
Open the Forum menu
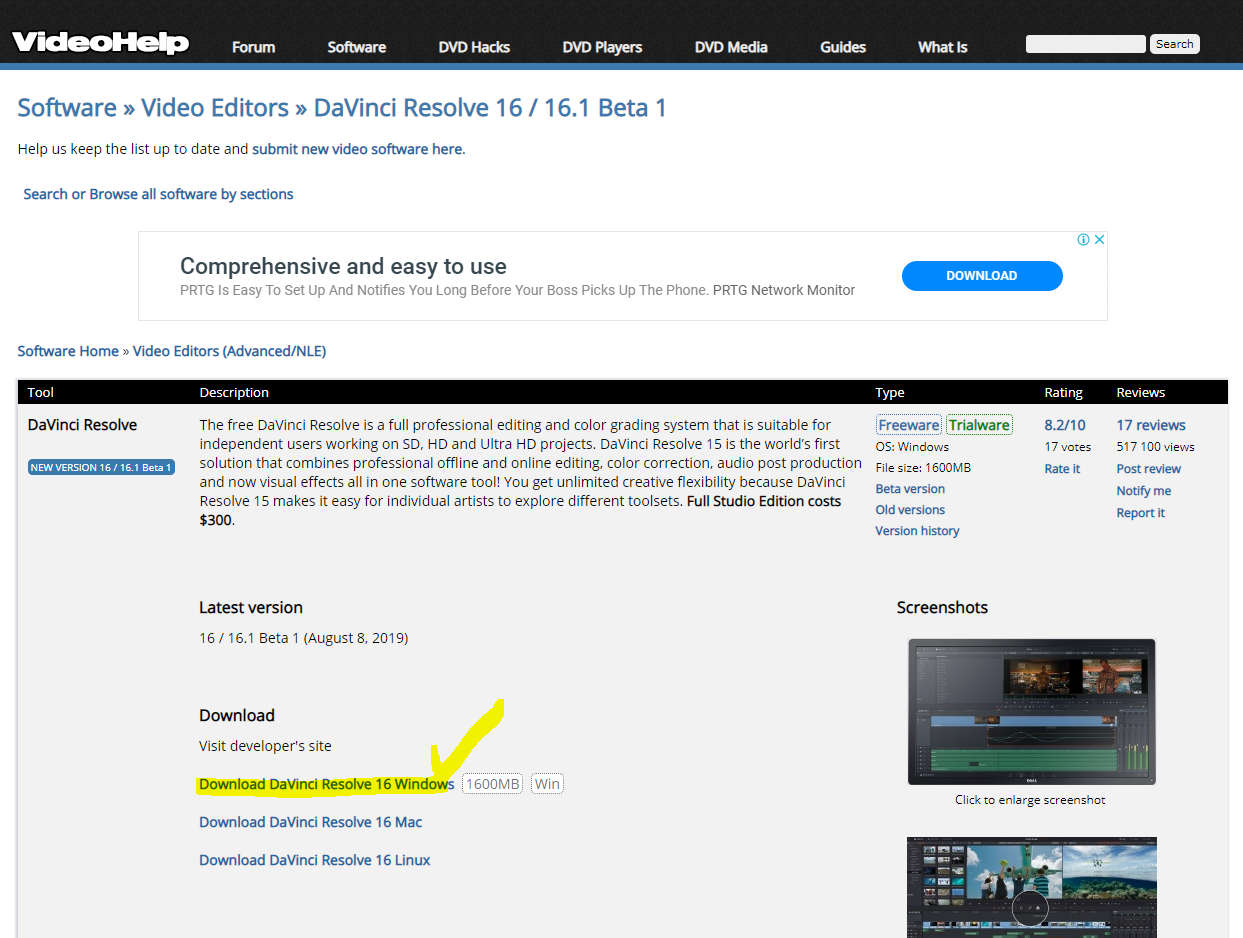[x=253, y=47]
